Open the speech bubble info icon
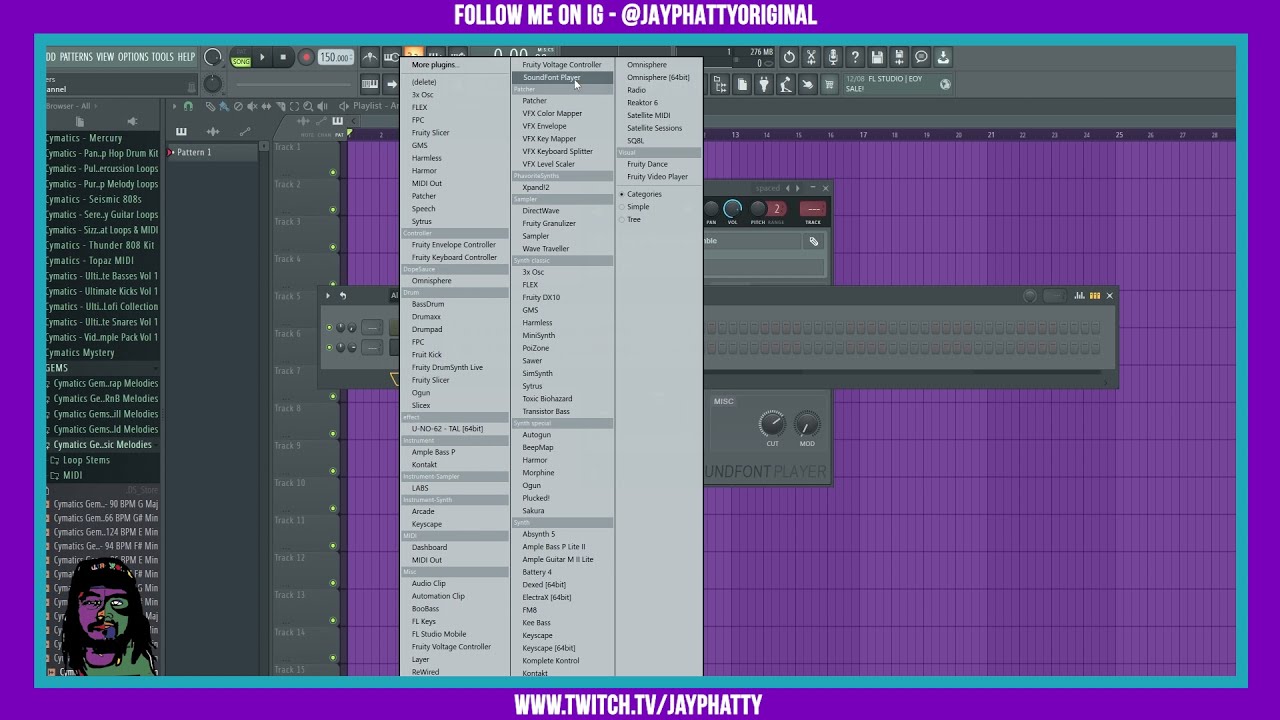The image size is (1280, 720). coord(921,57)
